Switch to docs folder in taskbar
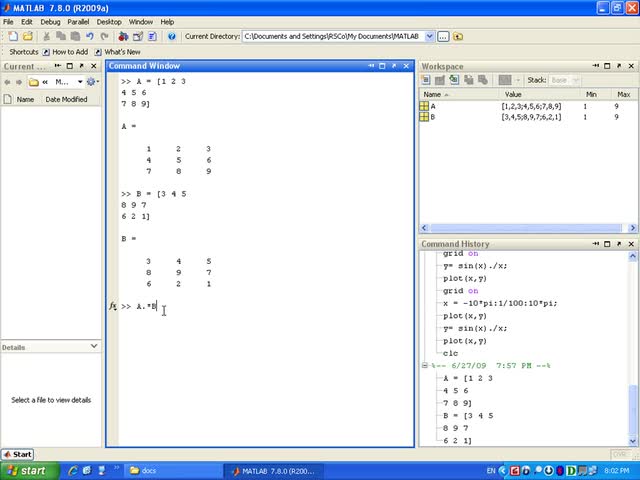The image size is (640, 480). pos(173,471)
